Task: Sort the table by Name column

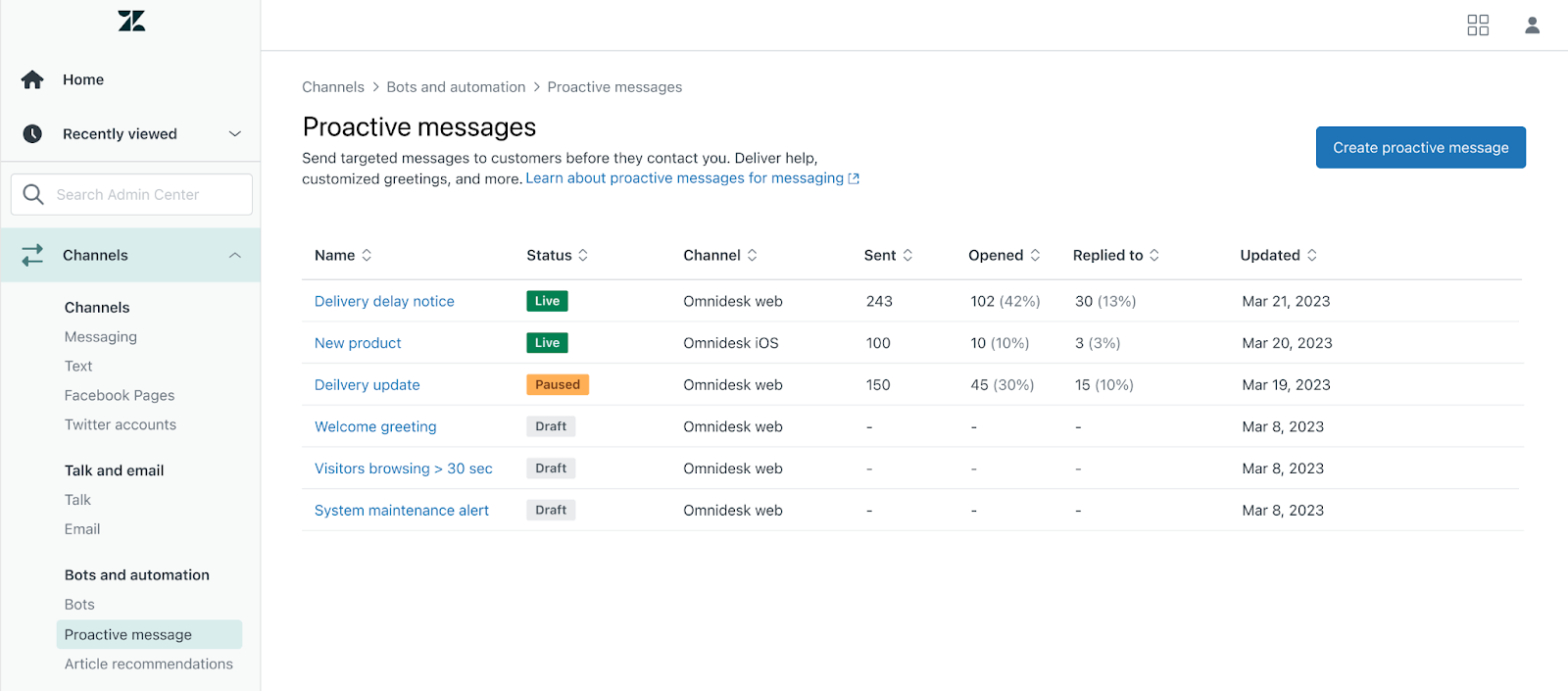Action: 367,255
